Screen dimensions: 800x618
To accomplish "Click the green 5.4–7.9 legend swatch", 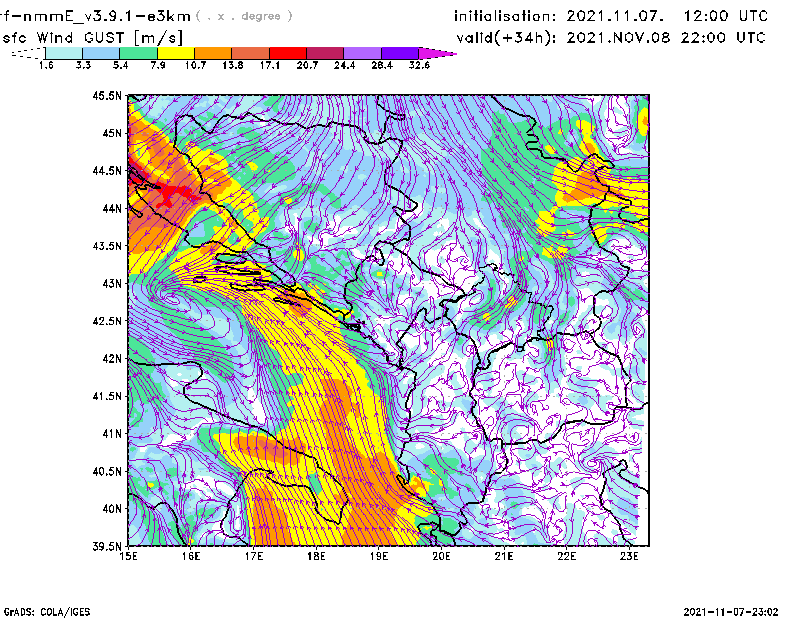I will click(138, 53).
